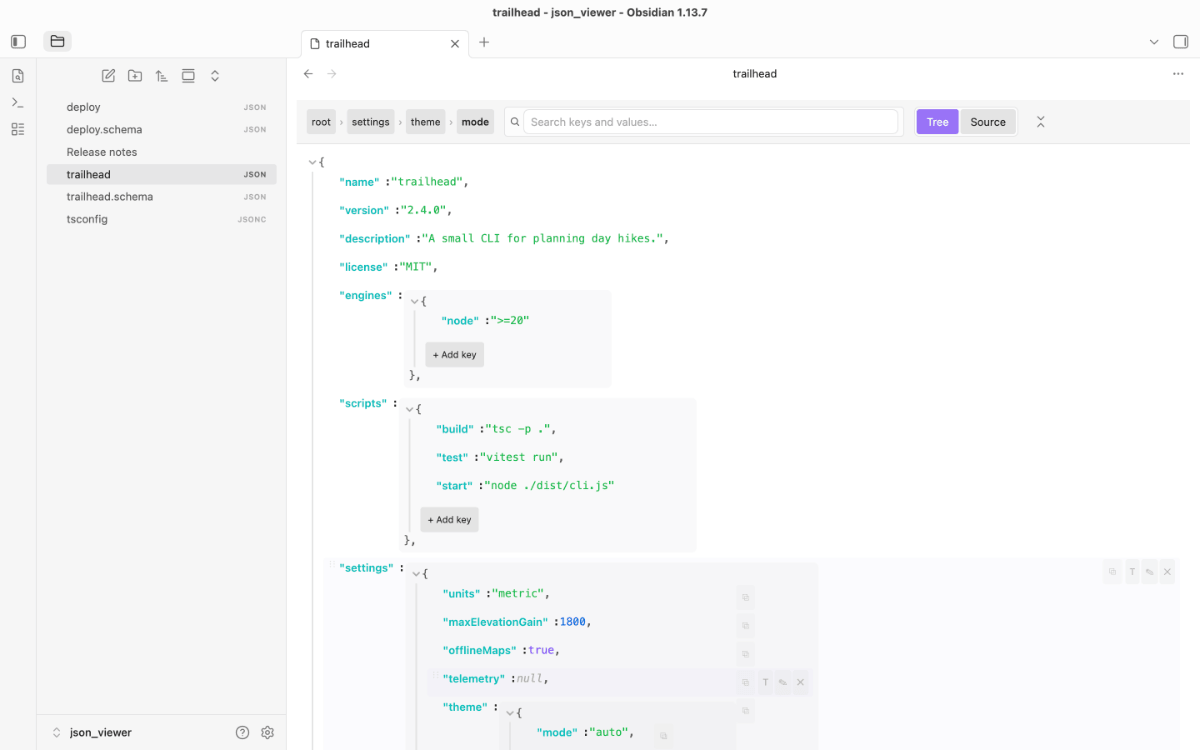Open the Release notes note
Image resolution: width=1200 pixels, height=750 pixels.
point(162,152)
